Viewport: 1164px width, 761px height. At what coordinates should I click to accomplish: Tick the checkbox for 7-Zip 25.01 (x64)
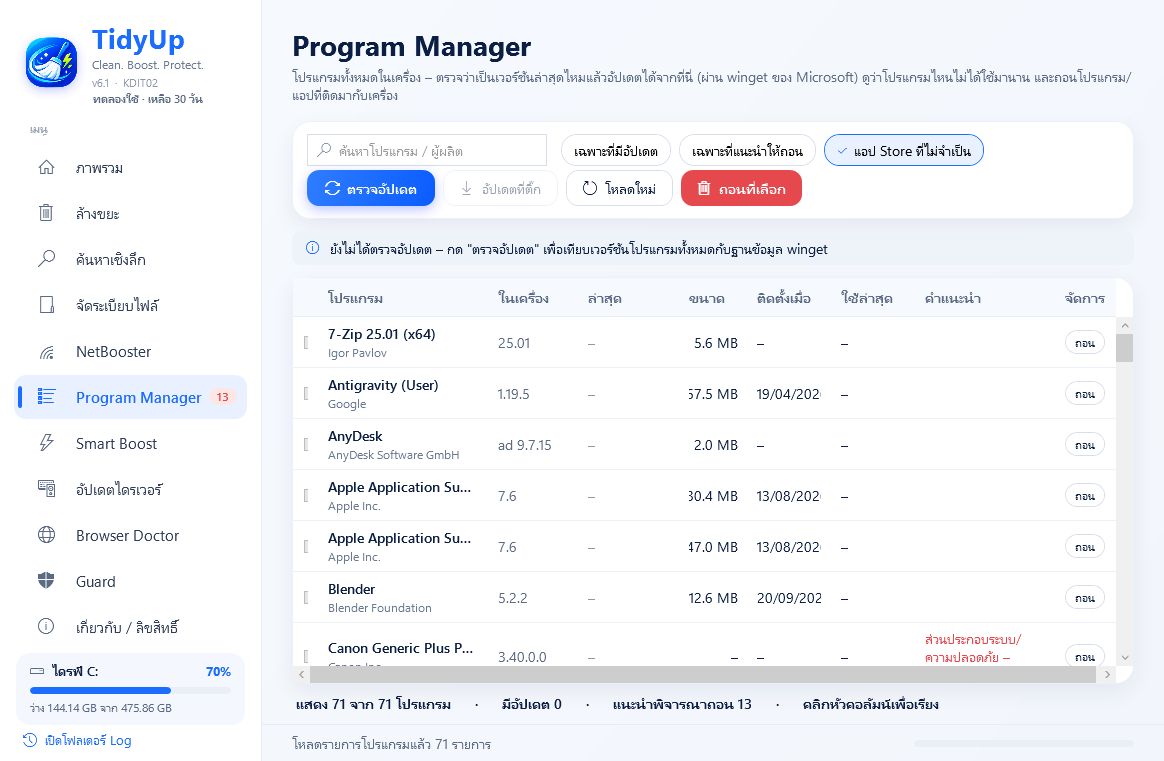(x=306, y=343)
